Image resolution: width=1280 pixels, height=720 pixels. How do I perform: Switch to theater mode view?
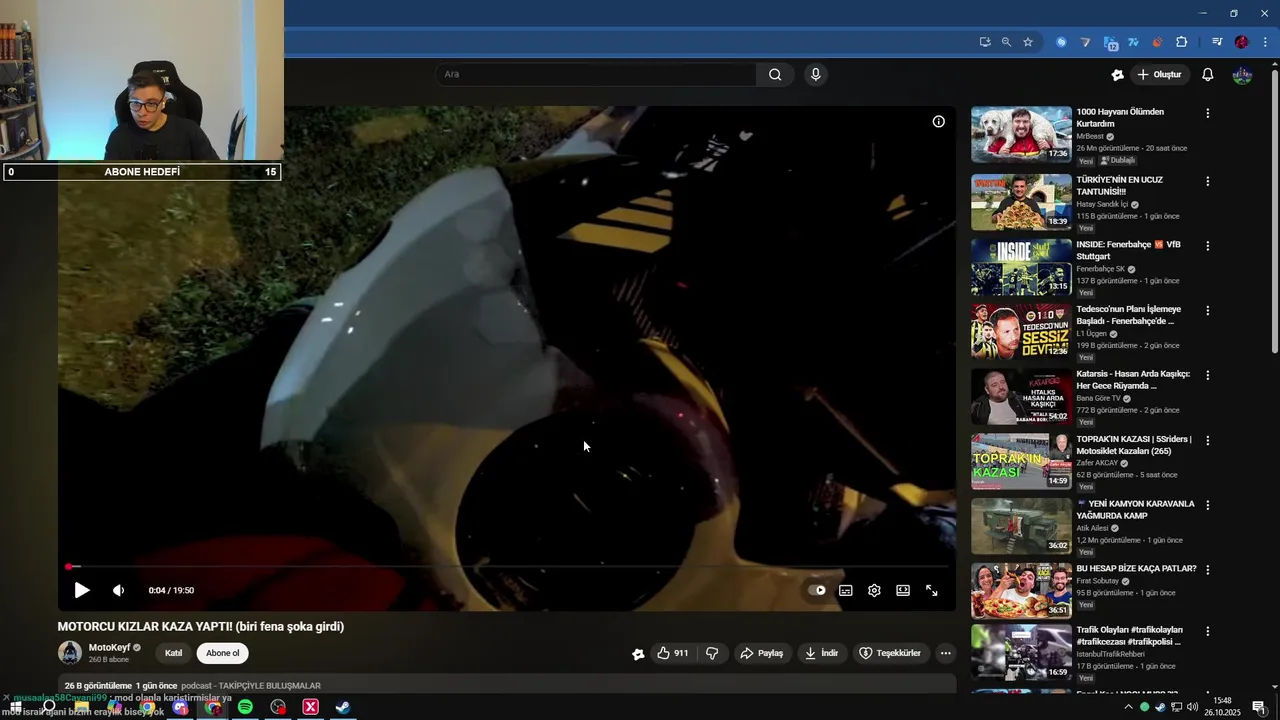(903, 590)
